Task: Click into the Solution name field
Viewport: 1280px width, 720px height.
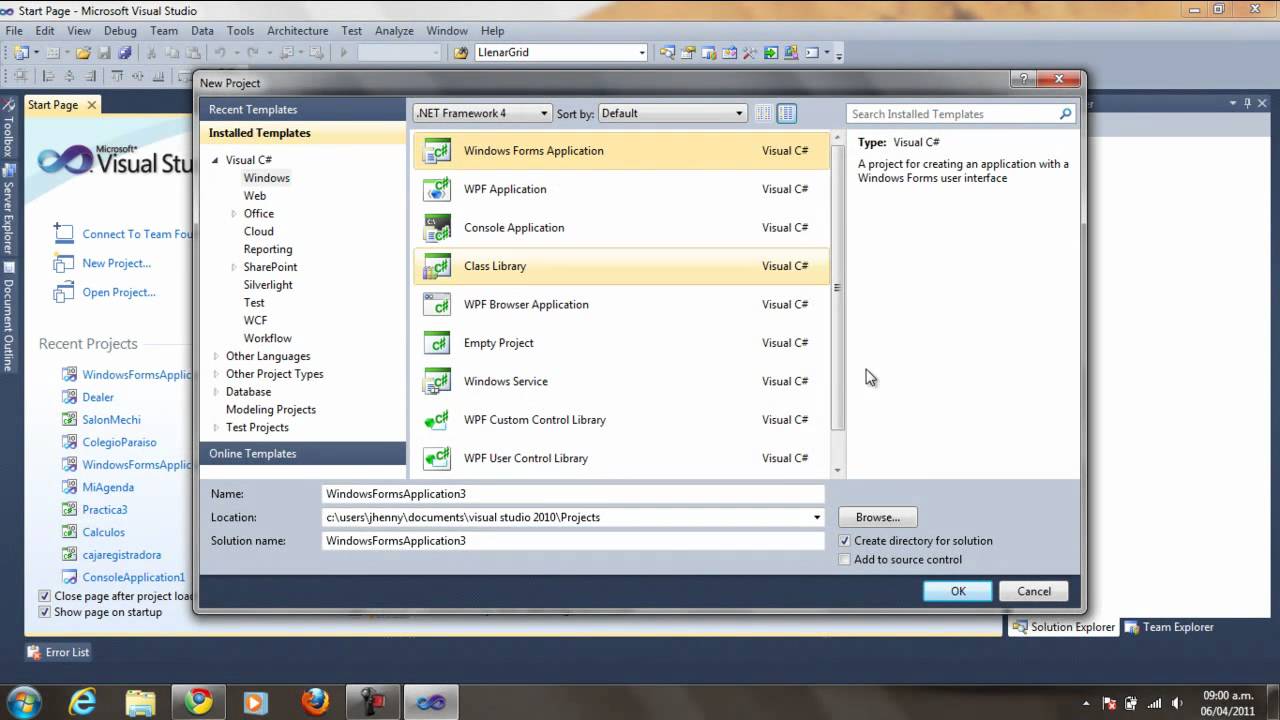Action: [x=573, y=541]
